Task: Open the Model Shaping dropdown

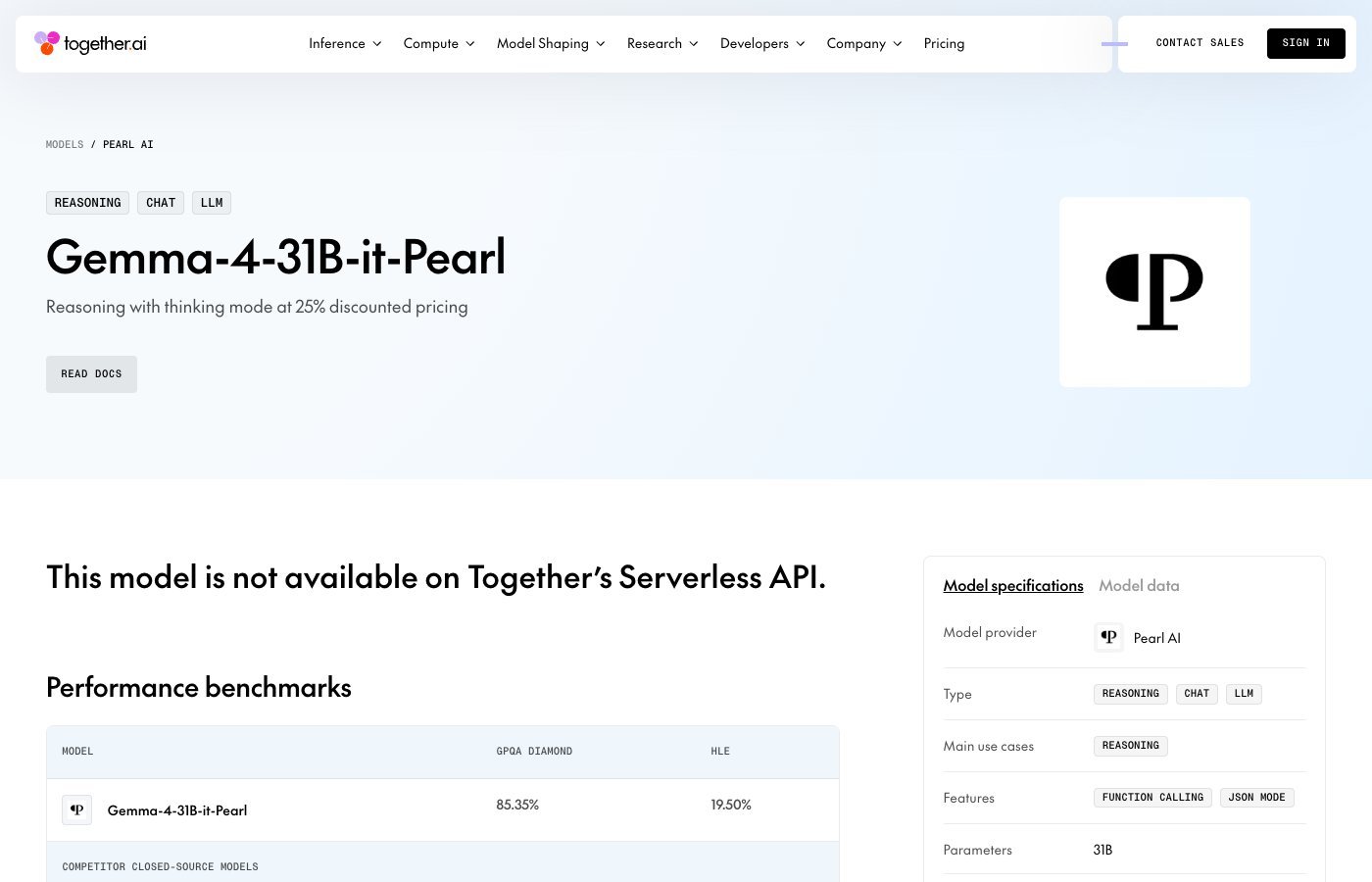Action: tap(551, 43)
